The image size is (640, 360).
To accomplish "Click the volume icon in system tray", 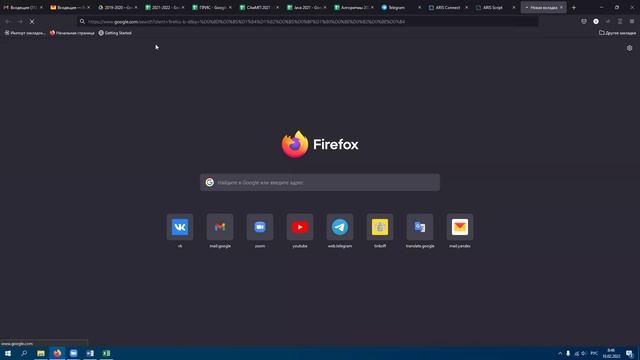I will pyautogui.click(x=584, y=353).
